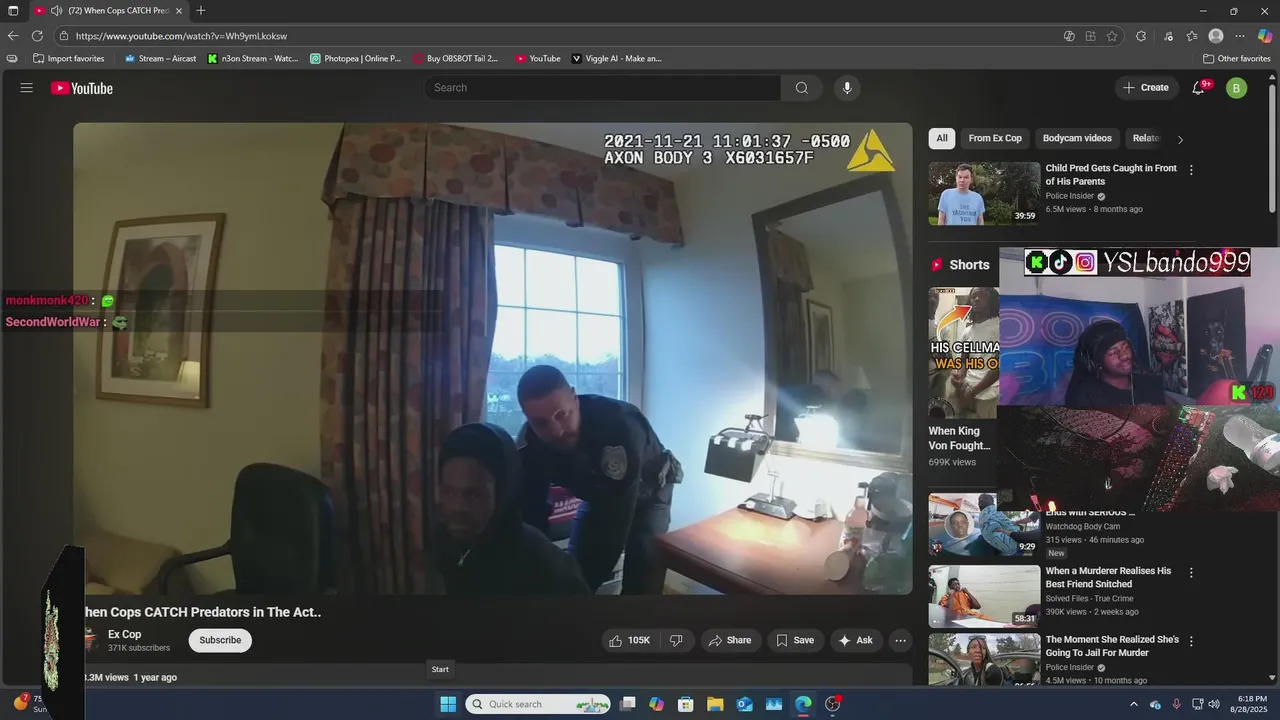Open Outlook from taskbar
Screen dimensions: 1280x720
[744, 704]
